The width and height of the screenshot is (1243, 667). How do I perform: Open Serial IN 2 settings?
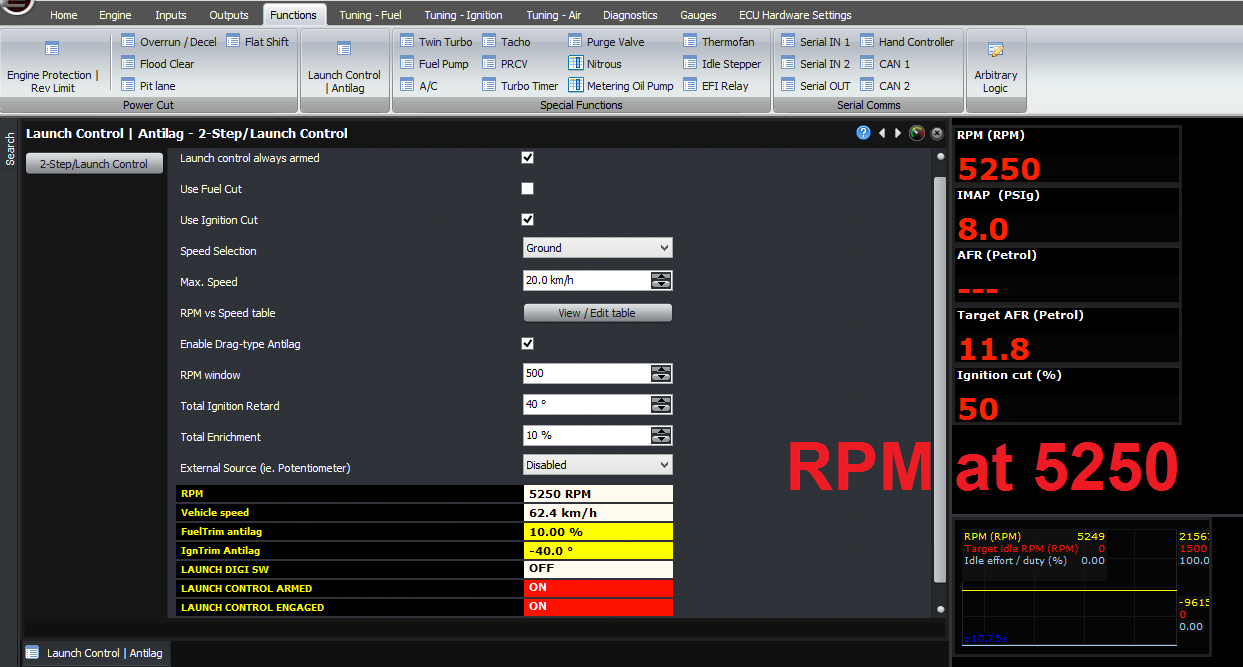click(x=816, y=64)
